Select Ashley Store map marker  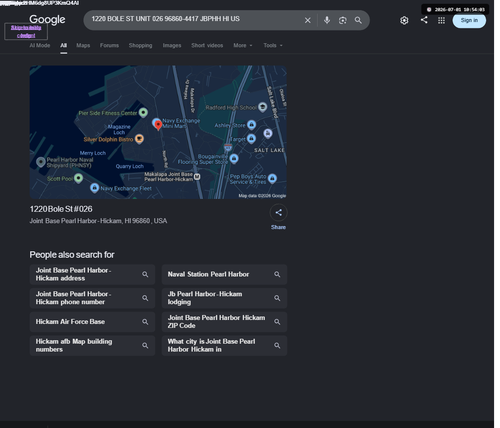click(252, 125)
